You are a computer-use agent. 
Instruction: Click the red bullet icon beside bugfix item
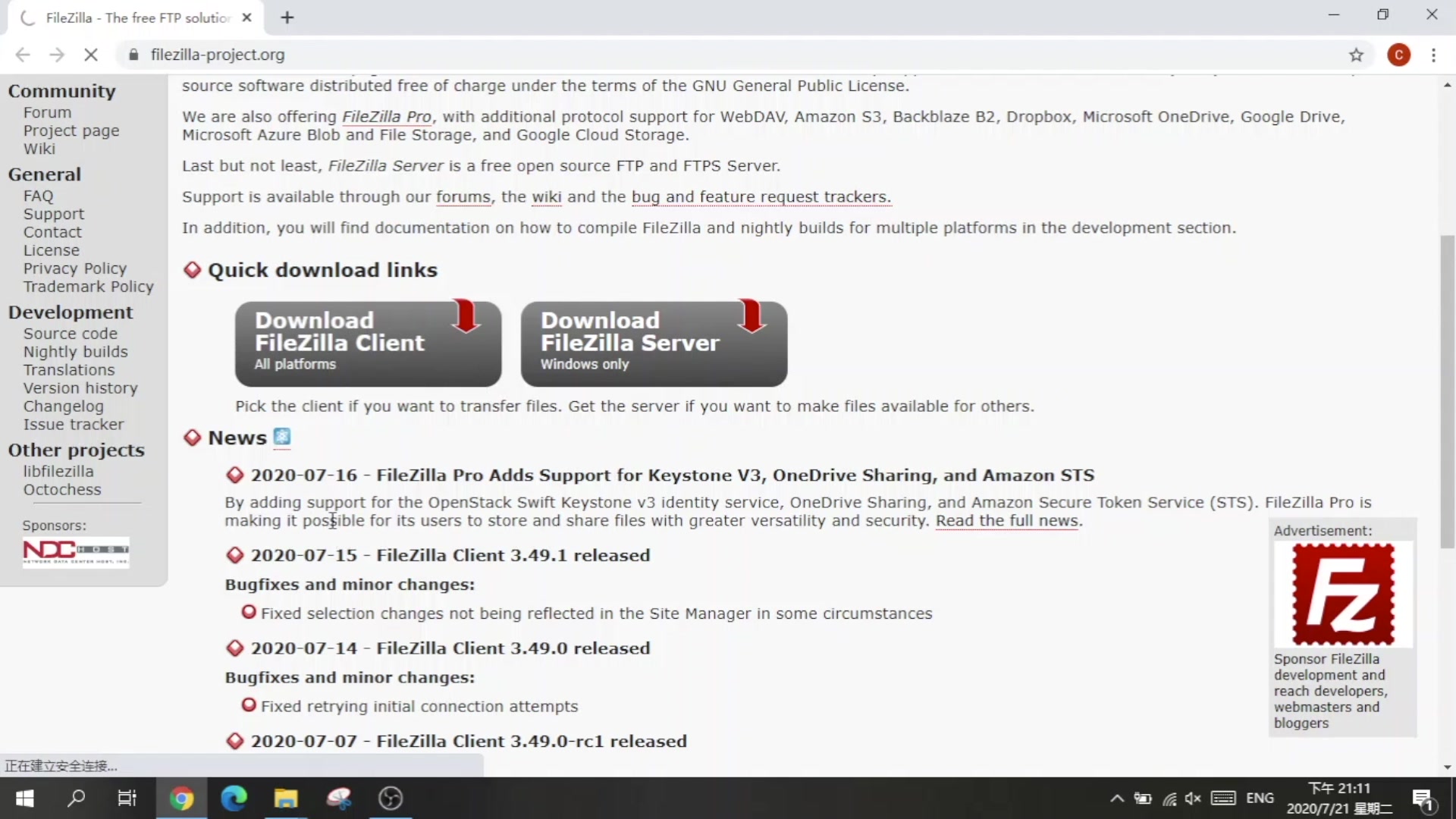248,612
